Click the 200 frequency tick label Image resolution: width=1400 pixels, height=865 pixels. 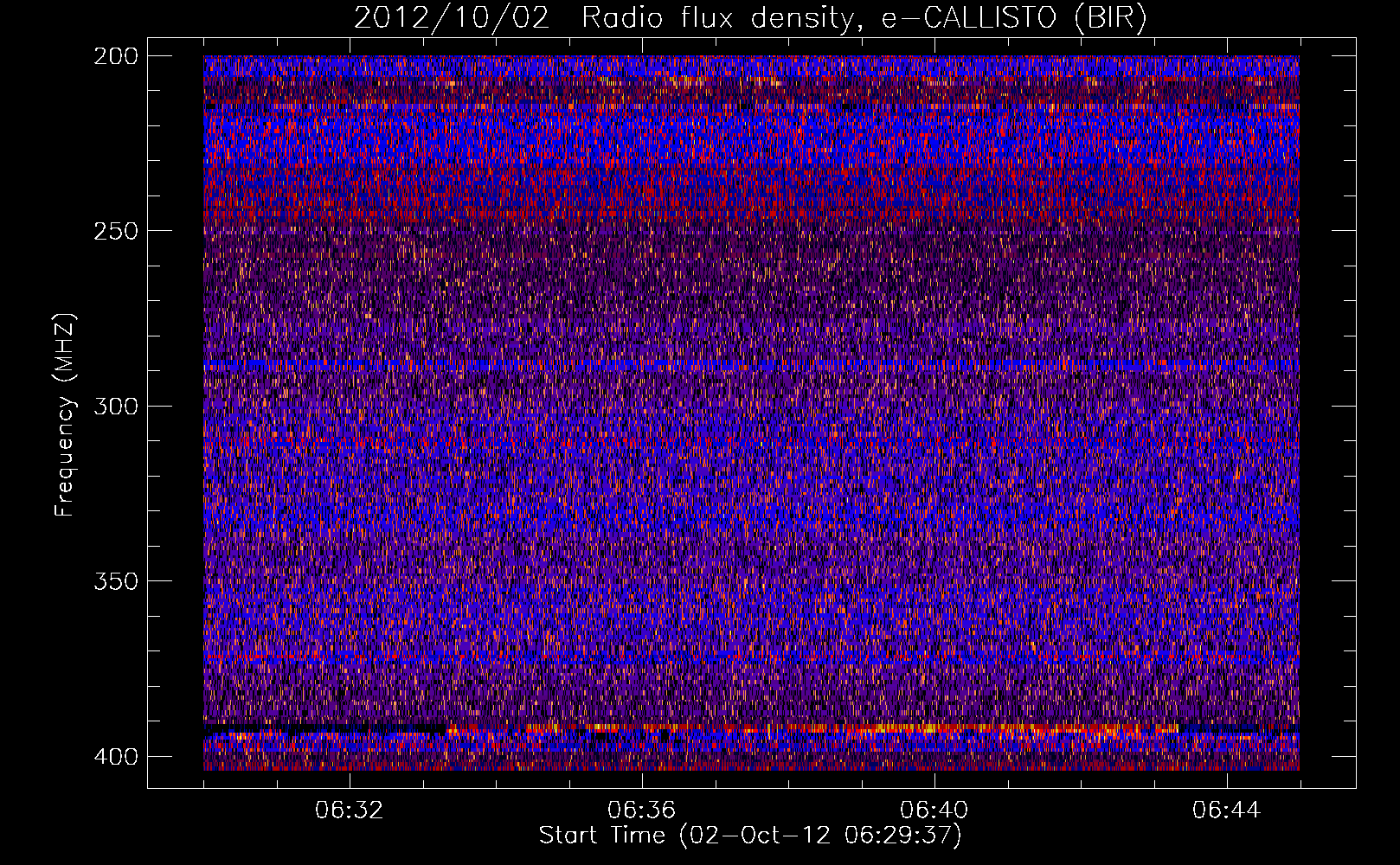(x=115, y=56)
